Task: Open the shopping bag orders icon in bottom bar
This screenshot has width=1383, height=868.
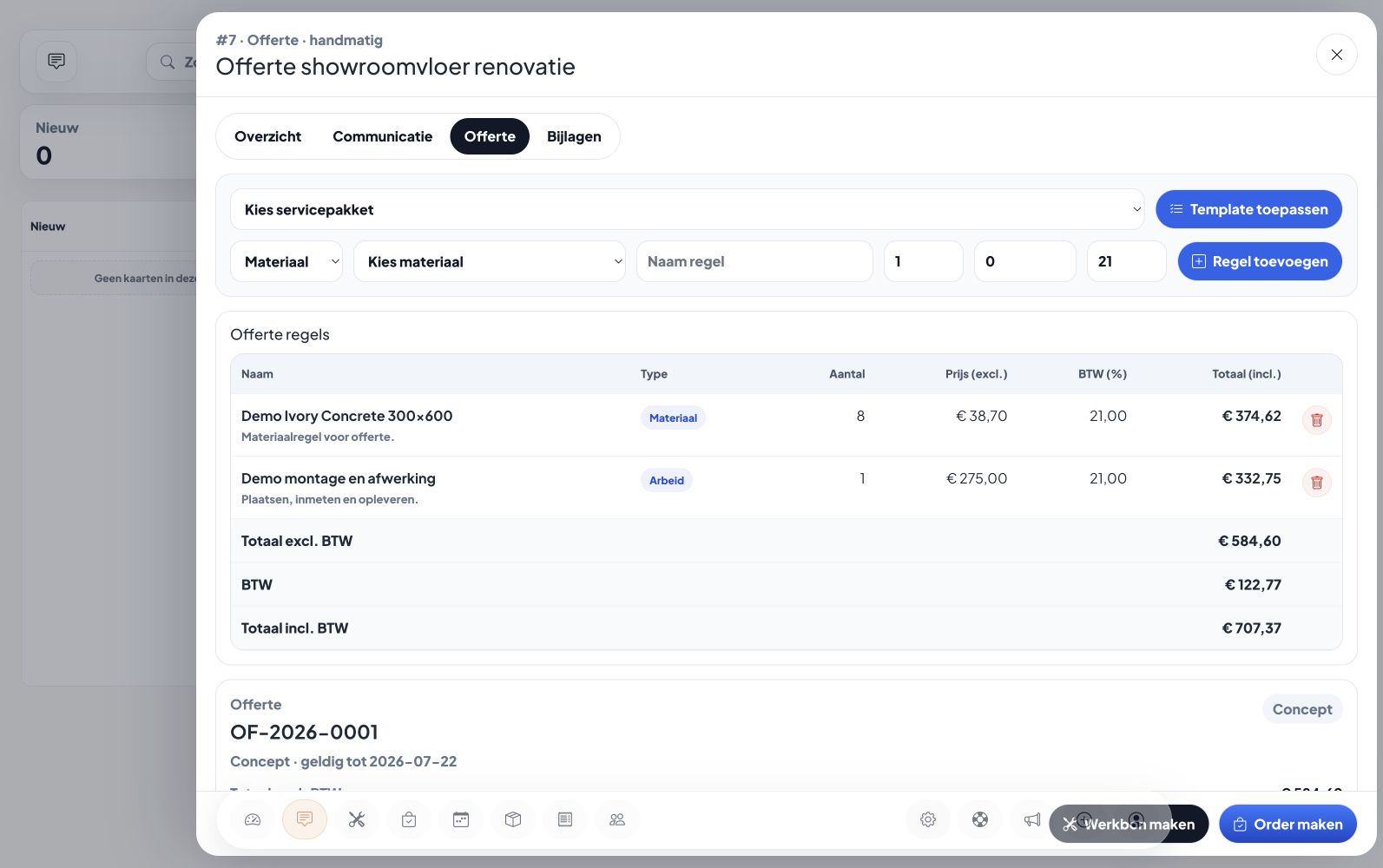Action: (409, 819)
